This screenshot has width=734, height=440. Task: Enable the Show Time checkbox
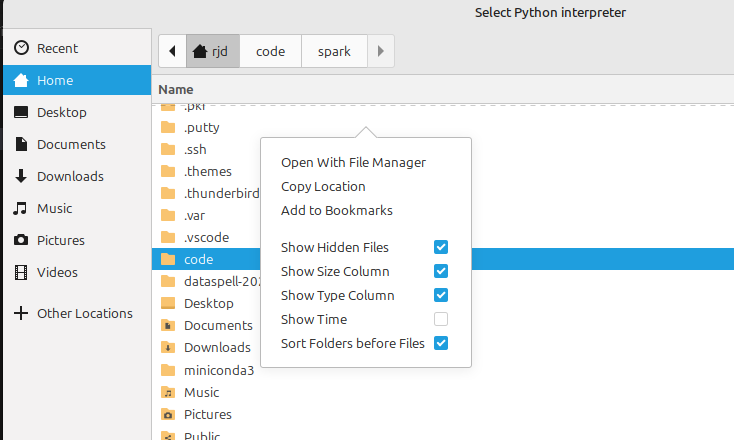tap(440, 320)
